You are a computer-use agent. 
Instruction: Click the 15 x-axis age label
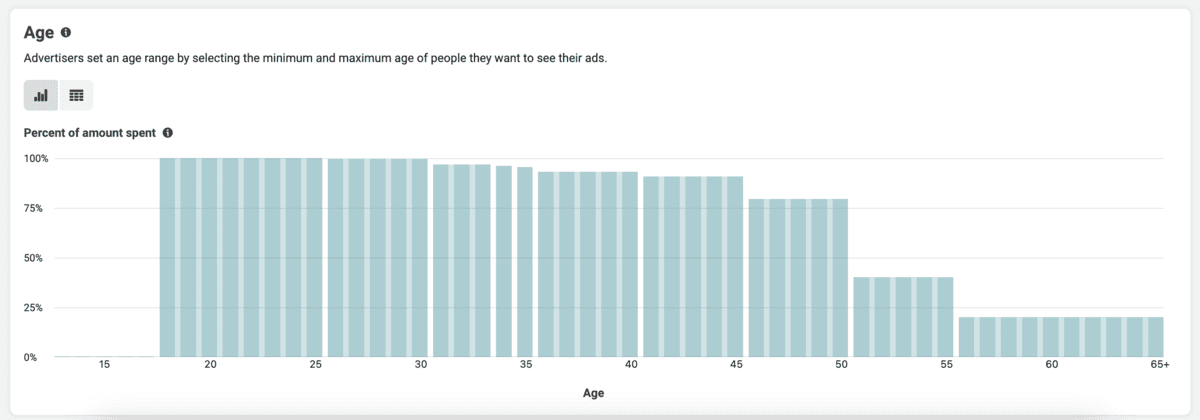pyautogui.click(x=105, y=366)
